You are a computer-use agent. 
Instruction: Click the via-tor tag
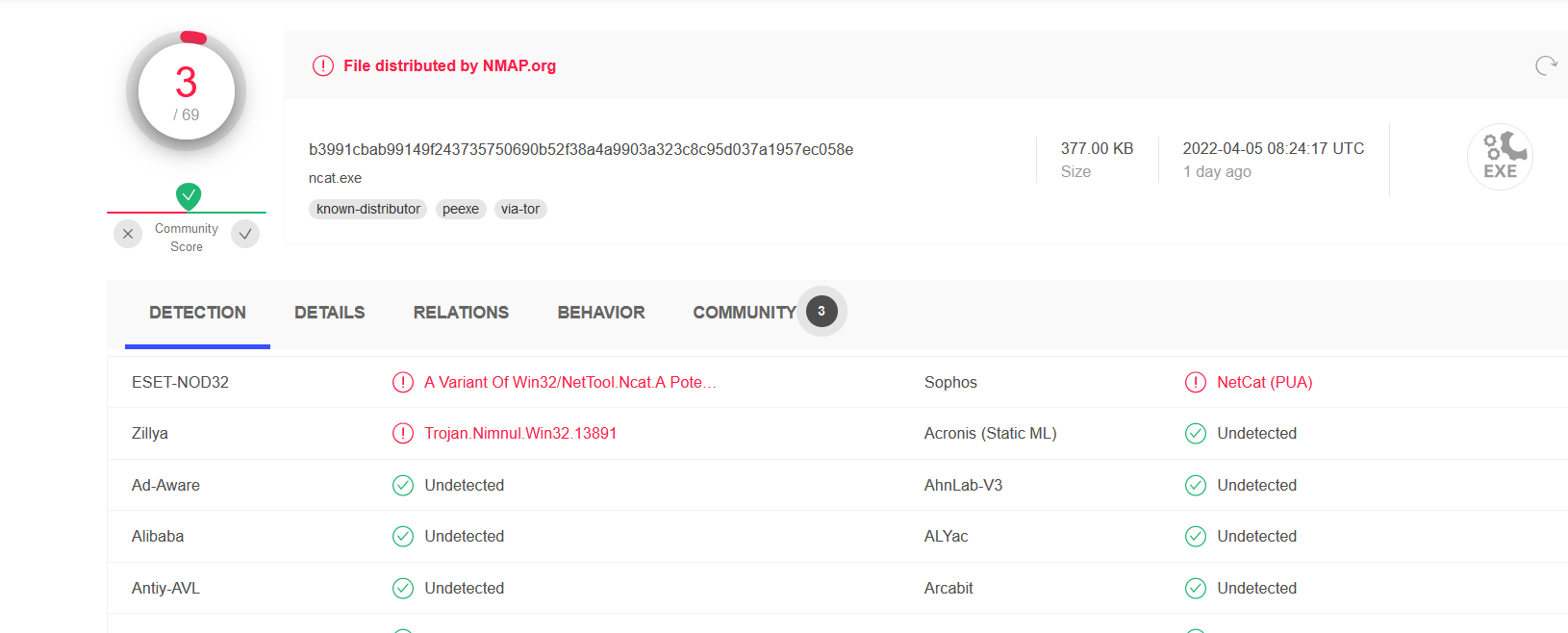[x=520, y=209]
